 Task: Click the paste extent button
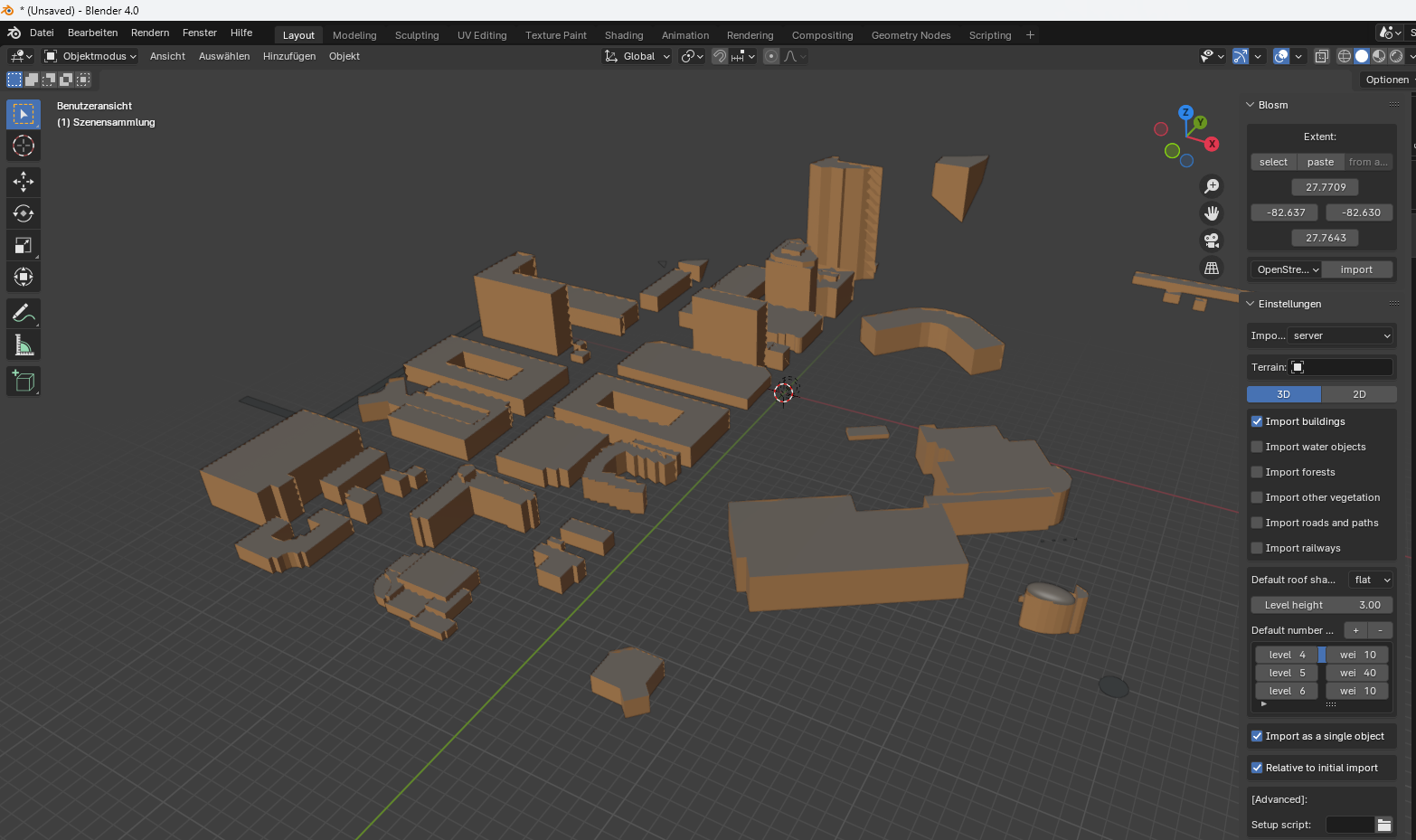click(1320, 162)
